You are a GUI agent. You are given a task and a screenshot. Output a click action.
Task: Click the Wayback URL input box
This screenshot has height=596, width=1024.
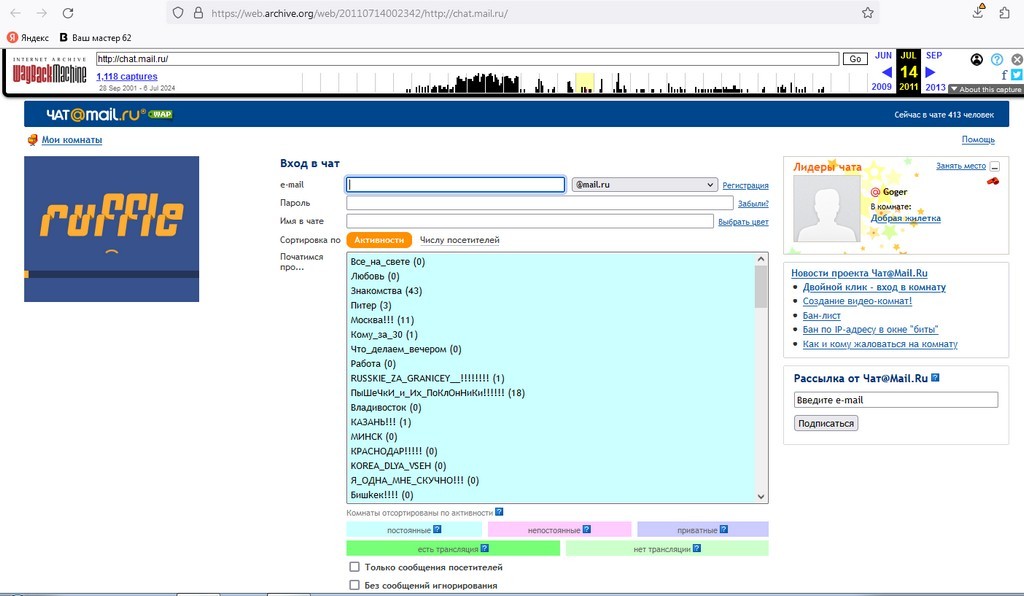coord(467,59)
